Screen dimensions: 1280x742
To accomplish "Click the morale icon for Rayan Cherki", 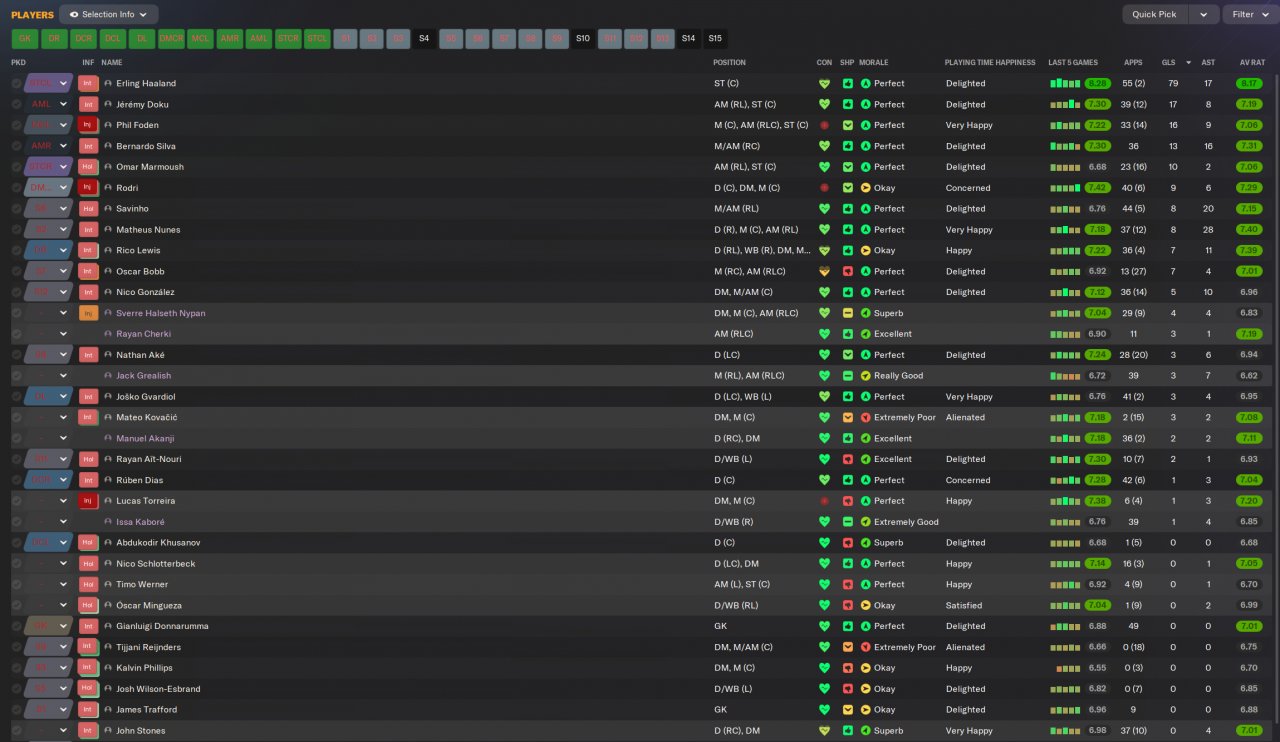I will (x=866, y=334).
